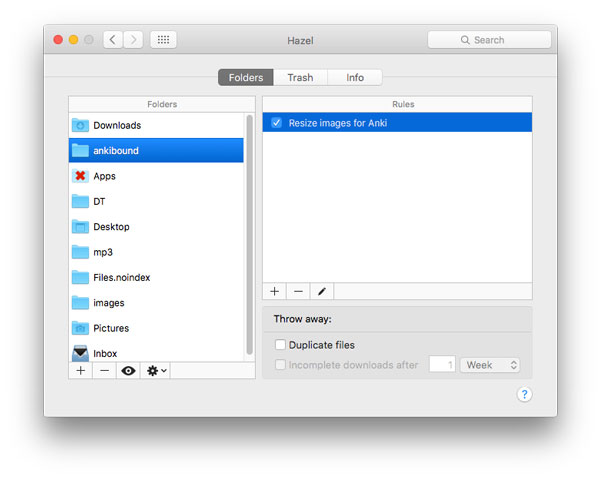Switch to the Folders tab
600x478 pixels.
click(246, 78)
